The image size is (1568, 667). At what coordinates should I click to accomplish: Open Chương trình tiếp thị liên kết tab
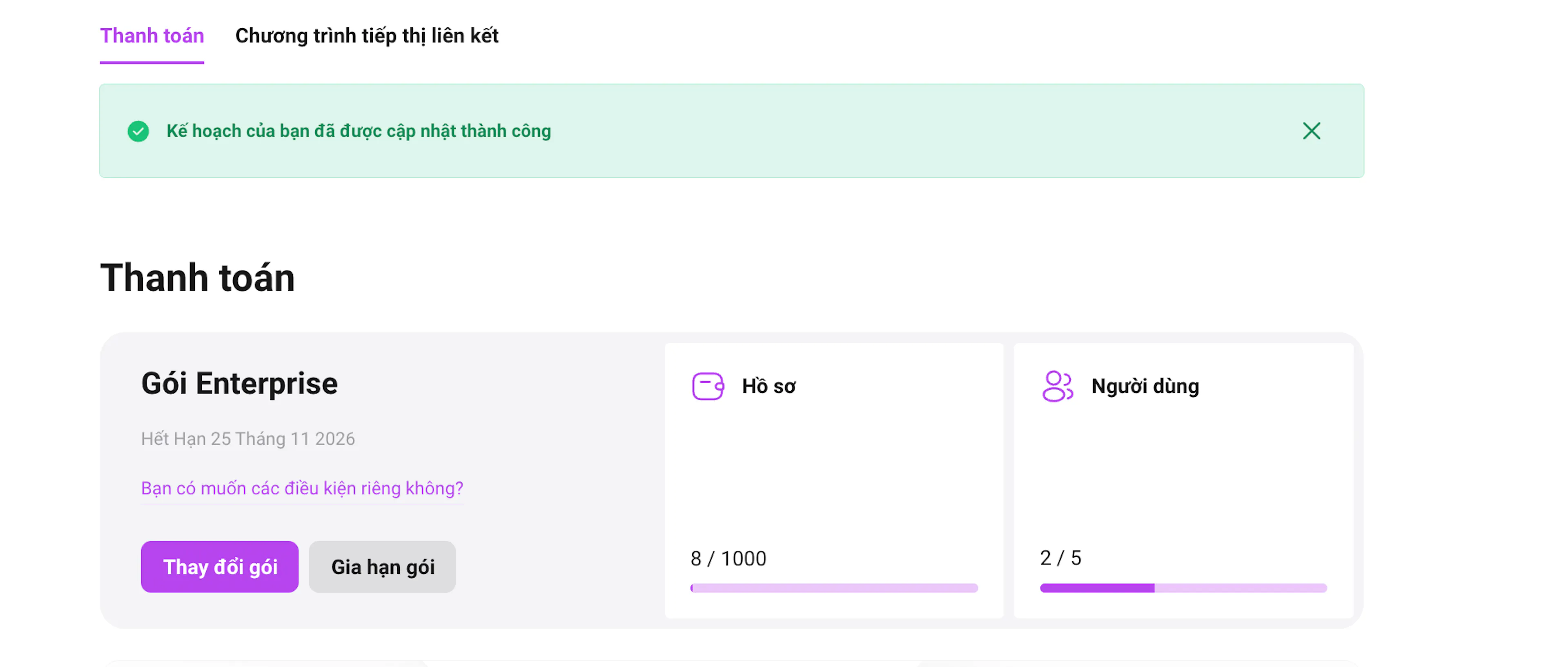tap(366, 36)
